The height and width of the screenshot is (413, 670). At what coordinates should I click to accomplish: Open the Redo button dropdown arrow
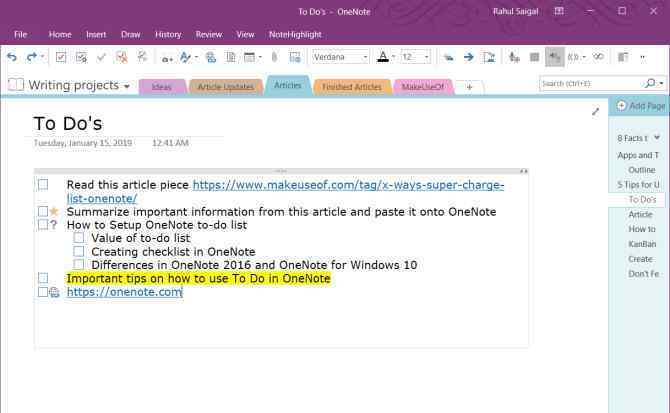point(42,57)
